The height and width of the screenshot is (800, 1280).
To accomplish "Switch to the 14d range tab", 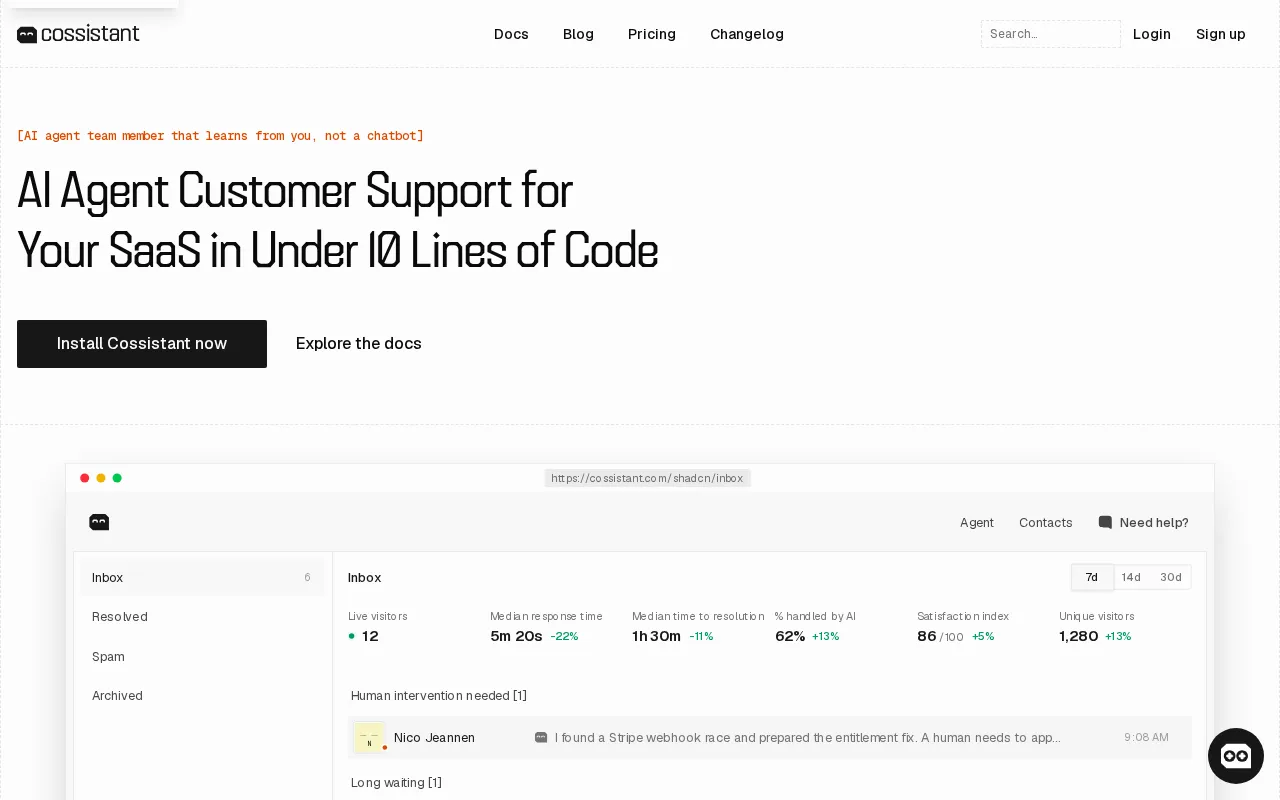I will tap(1131, 577).
